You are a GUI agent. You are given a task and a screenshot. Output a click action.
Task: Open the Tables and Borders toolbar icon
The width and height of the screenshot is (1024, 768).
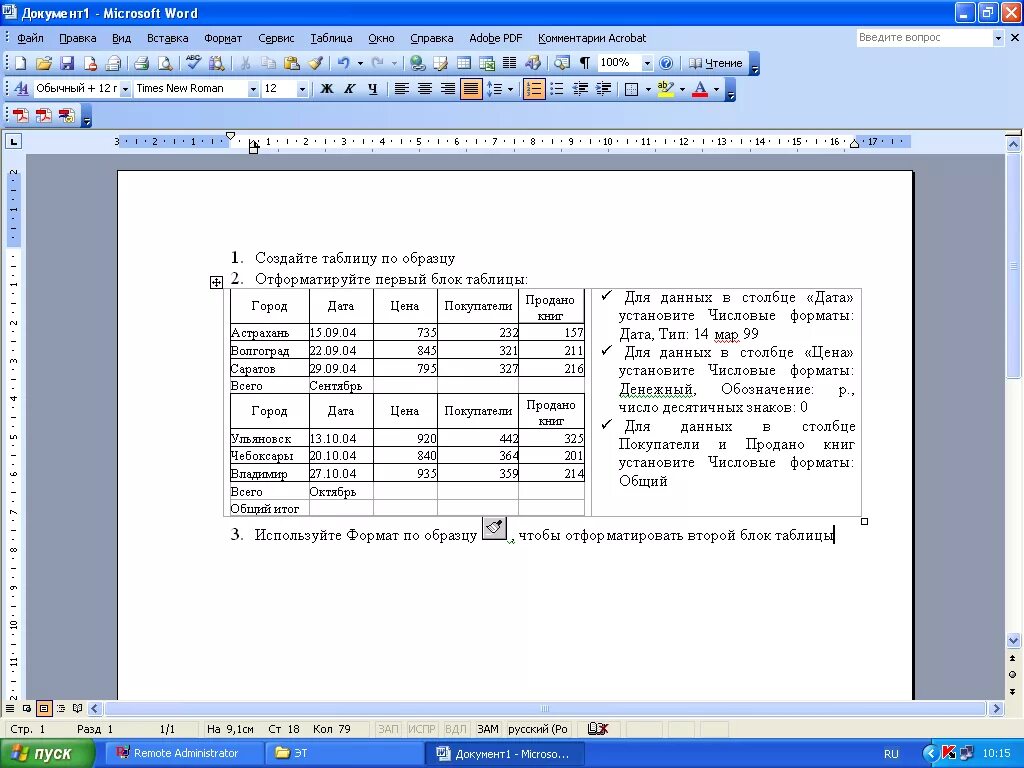coord(441,63)
